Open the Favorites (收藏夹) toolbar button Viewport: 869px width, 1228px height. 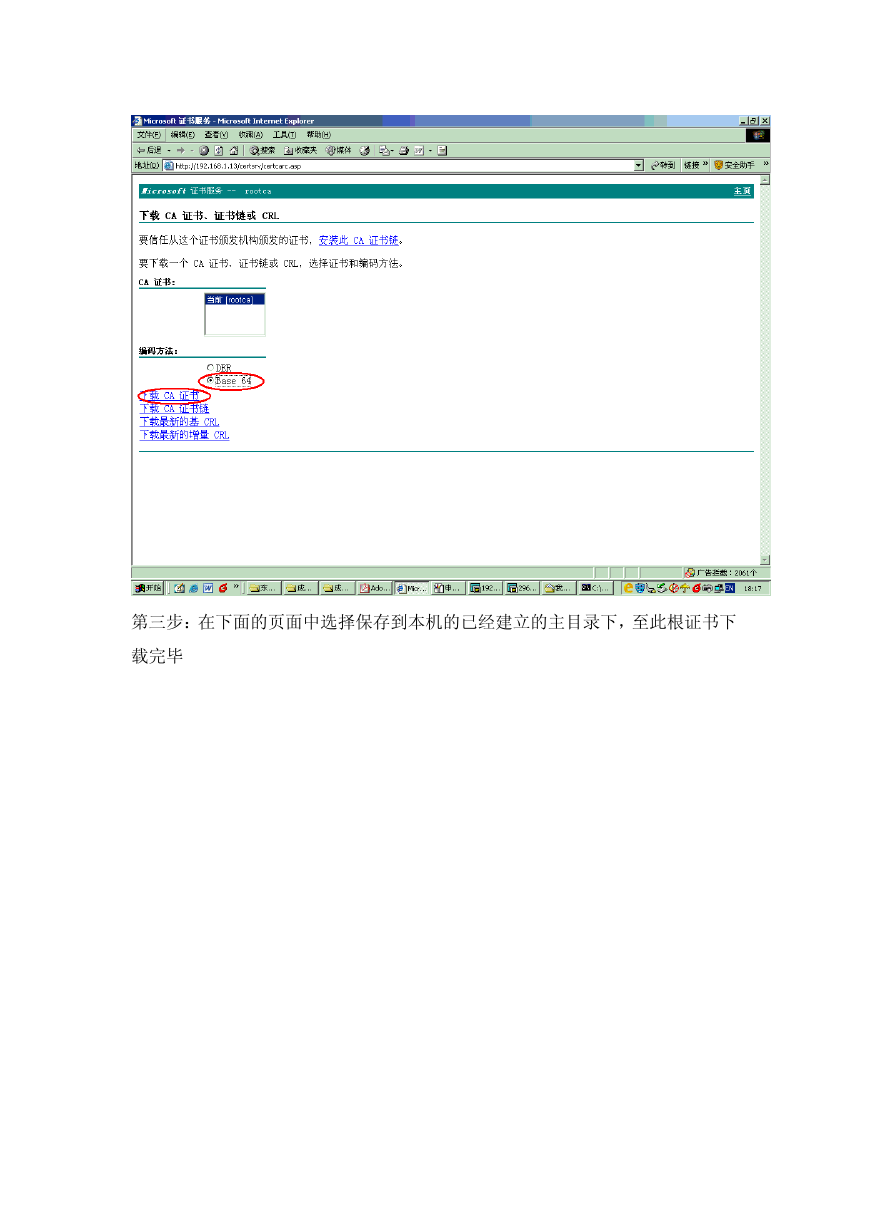[x=300, y=150]
